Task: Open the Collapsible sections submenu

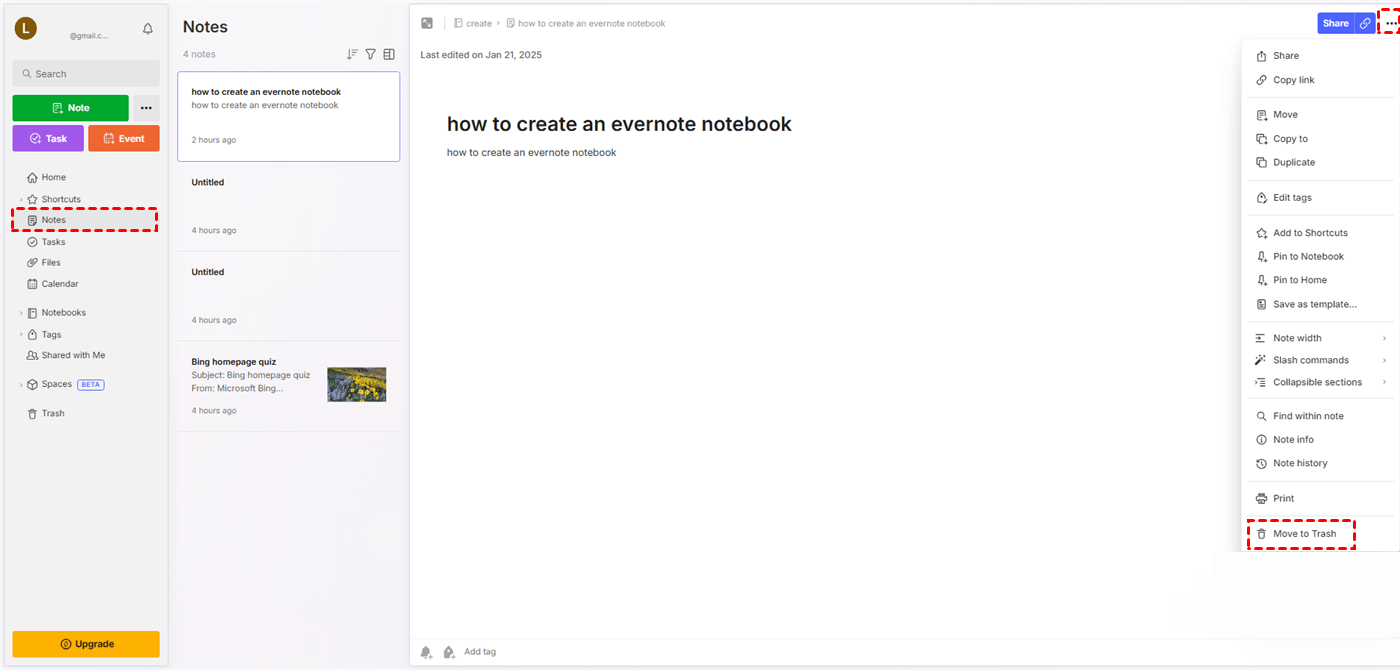Action: [1319, 382]
